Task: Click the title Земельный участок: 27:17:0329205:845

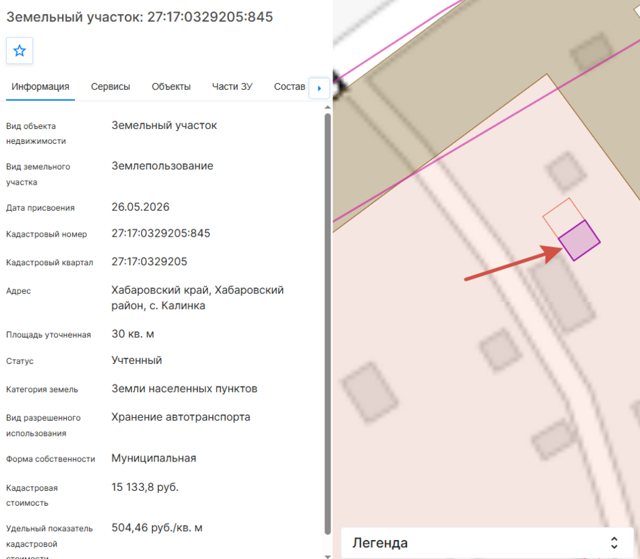Action: coord(140,17)
